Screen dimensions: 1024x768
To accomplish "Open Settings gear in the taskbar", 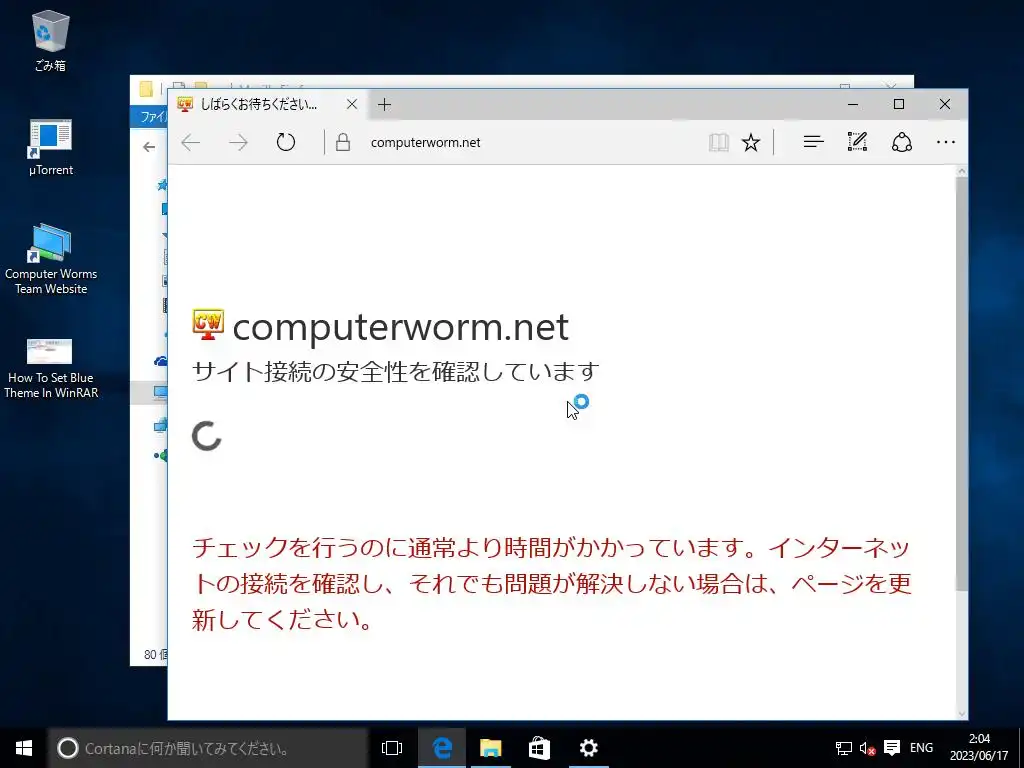I will point(588,748).
